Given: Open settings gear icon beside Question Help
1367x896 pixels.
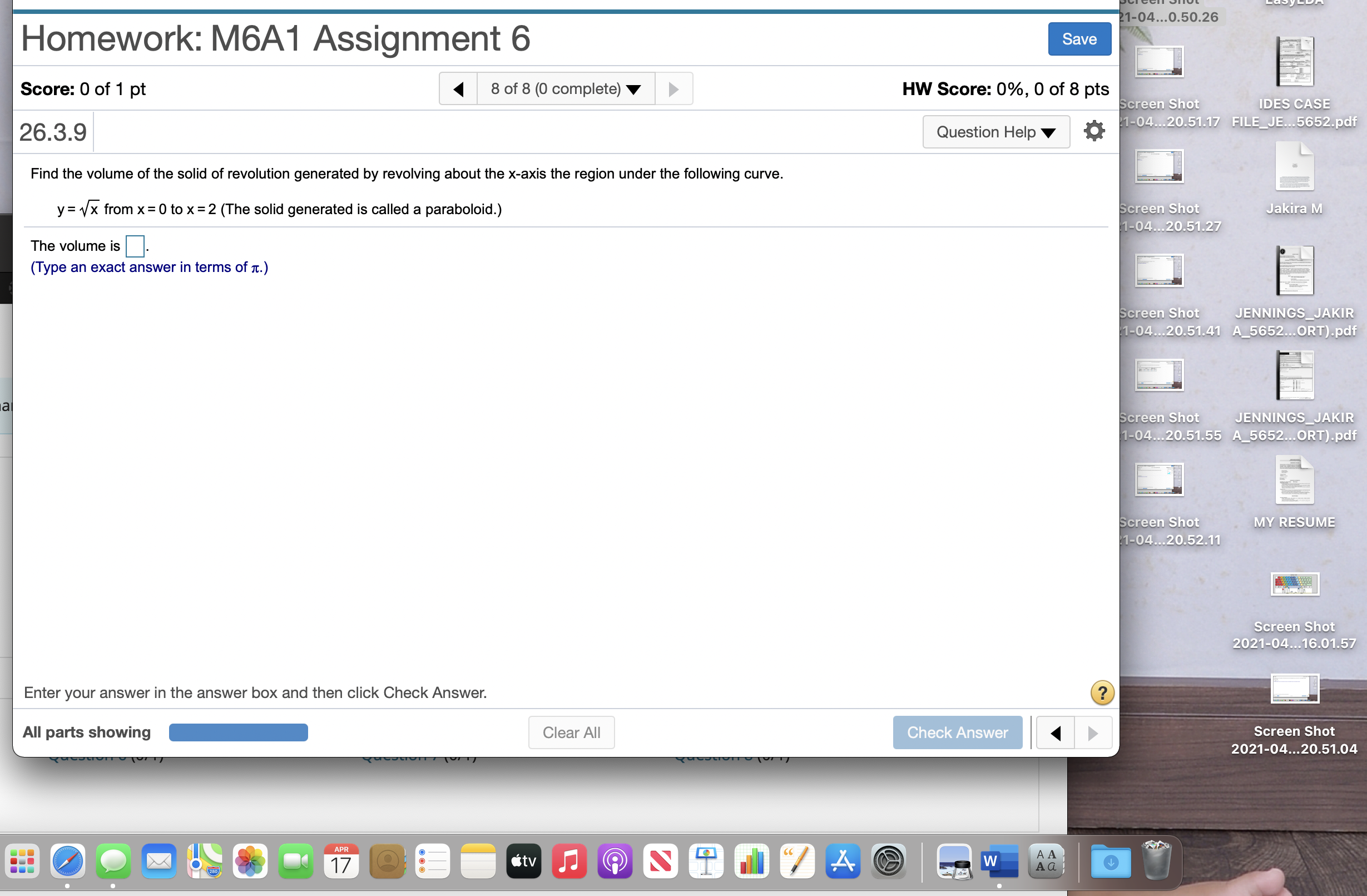Looking at the screenshot, I should pos(1093,131).
